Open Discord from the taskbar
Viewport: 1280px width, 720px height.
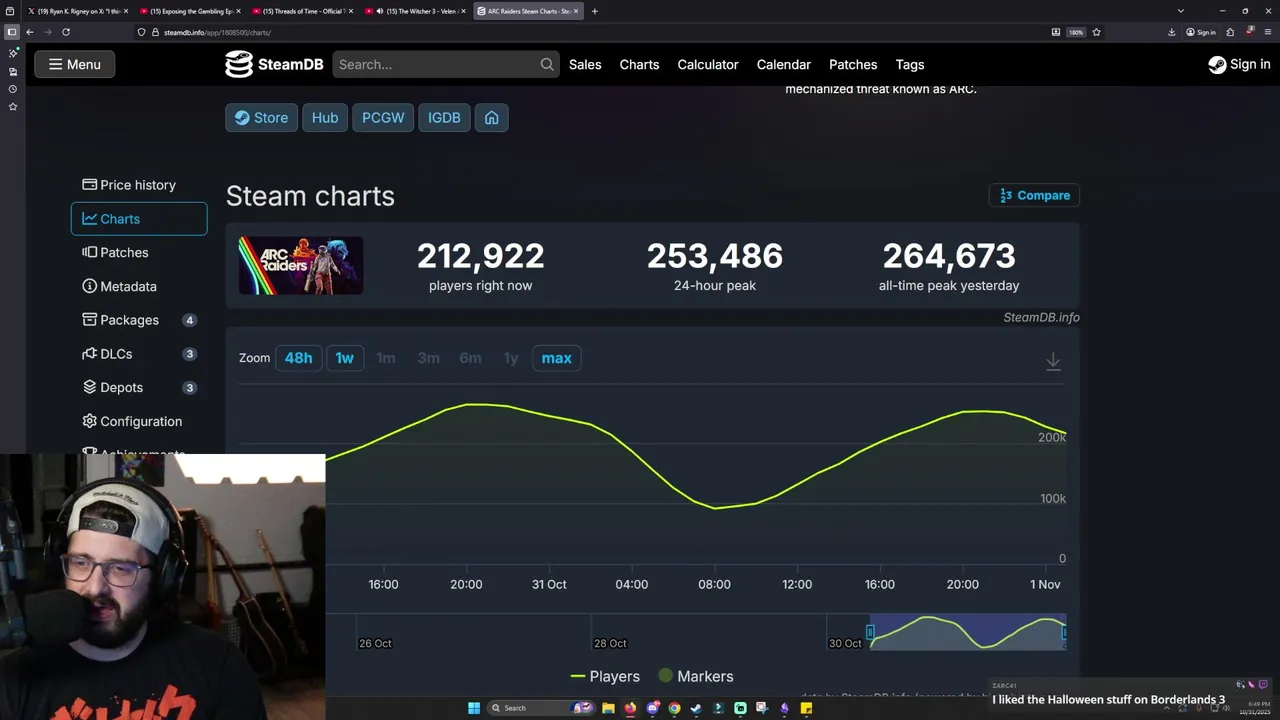pyautogui.click(x=652, y=708)
